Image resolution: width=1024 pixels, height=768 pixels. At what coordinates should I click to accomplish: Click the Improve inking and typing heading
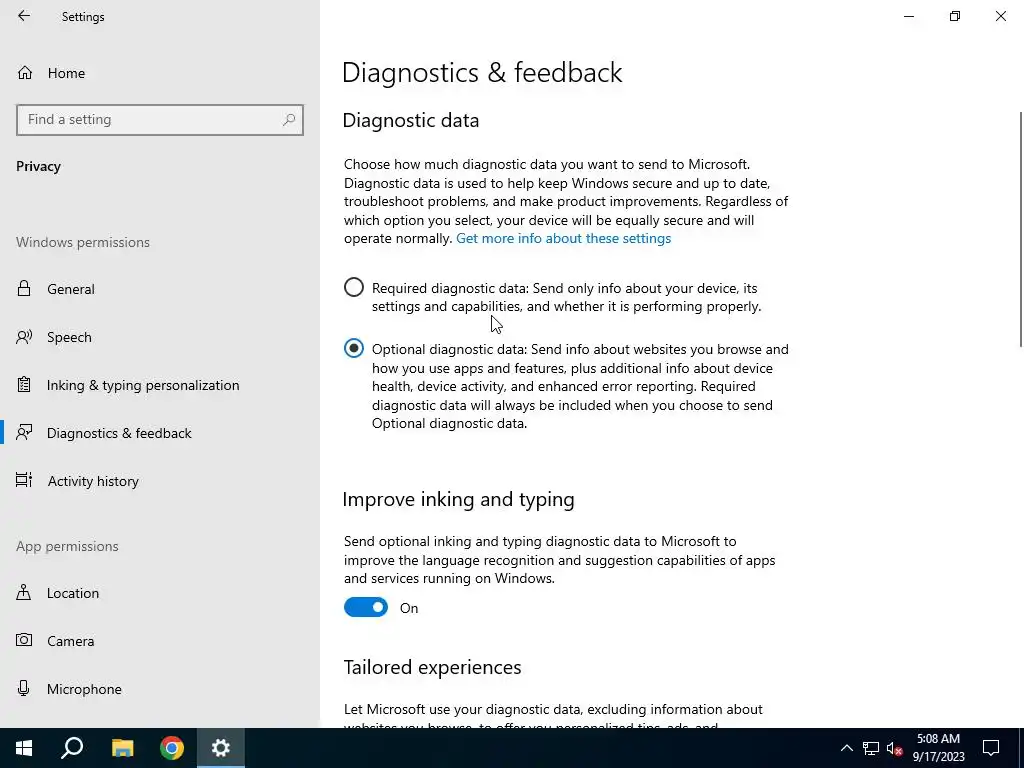(458, 499)
